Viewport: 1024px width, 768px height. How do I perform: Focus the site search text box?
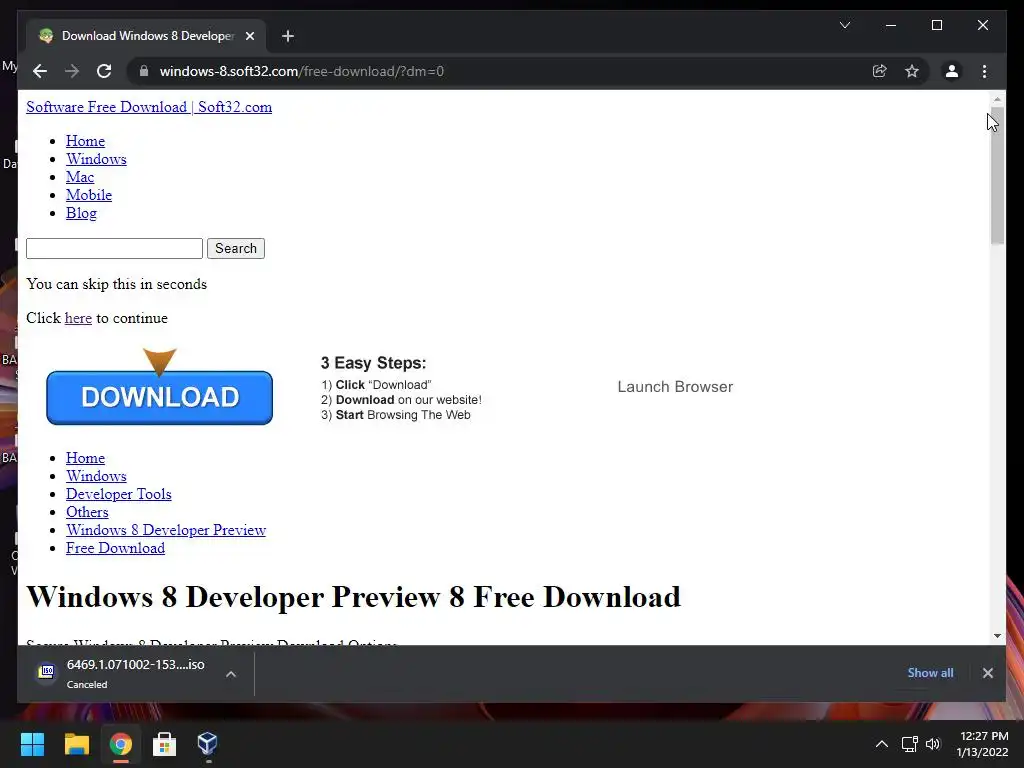tap(114, 248)
